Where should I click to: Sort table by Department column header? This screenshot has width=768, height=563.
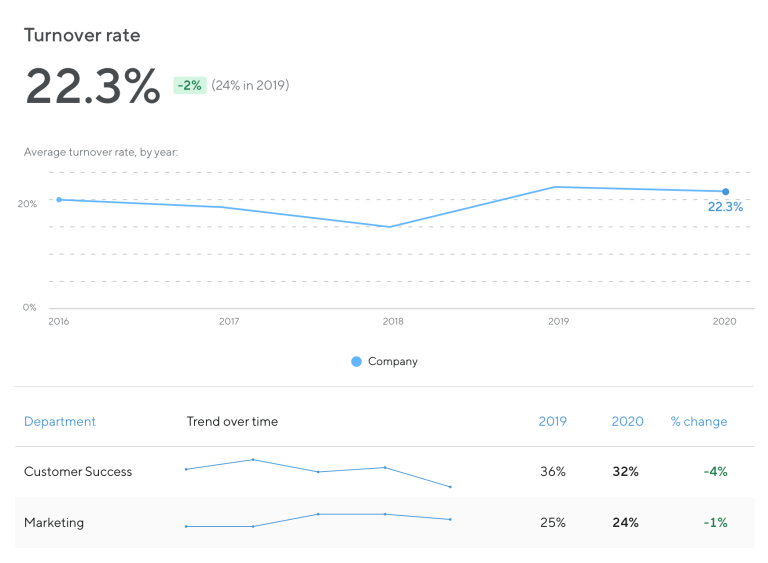[x=60, y=421]
